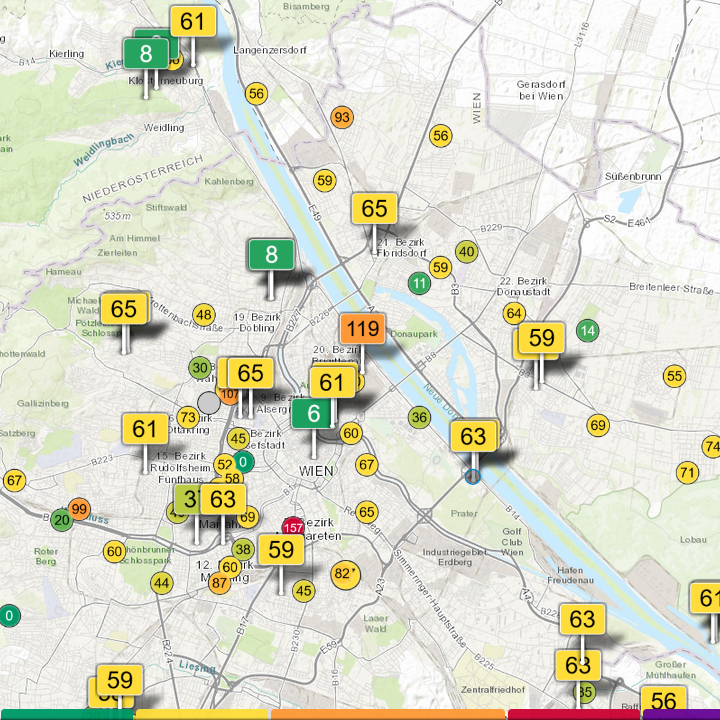Click the 36 circle marker
The height and width of the screenshot is (720, 720).
pos(419,417)
